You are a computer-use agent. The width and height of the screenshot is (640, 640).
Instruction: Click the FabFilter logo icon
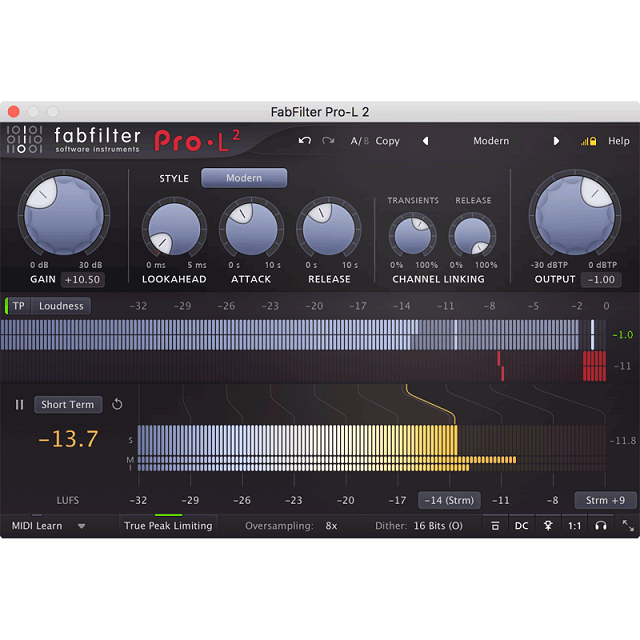pos(24,139)
